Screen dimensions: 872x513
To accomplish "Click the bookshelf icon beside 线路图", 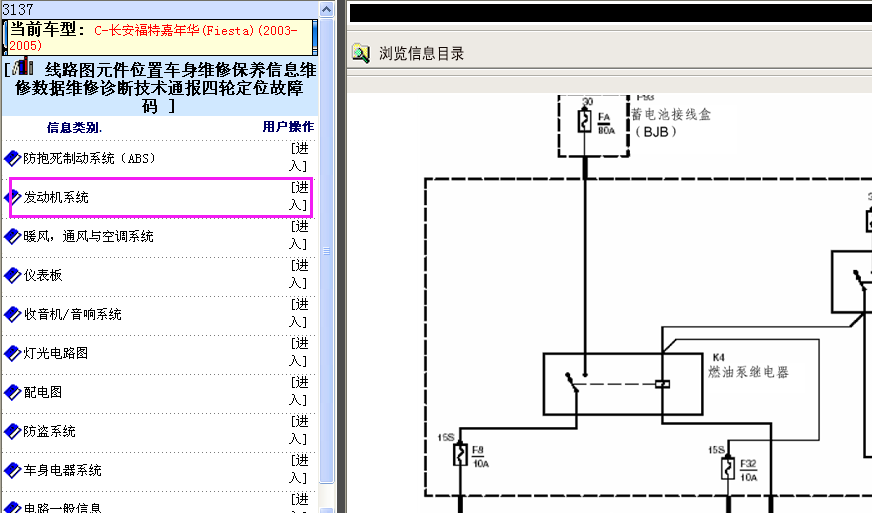I will [23, 67].
